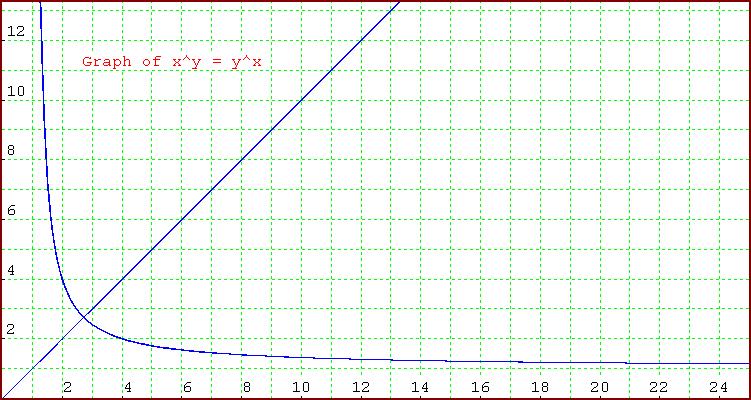
Task: Select the x-axis label 22
Action: pos(657,387)
